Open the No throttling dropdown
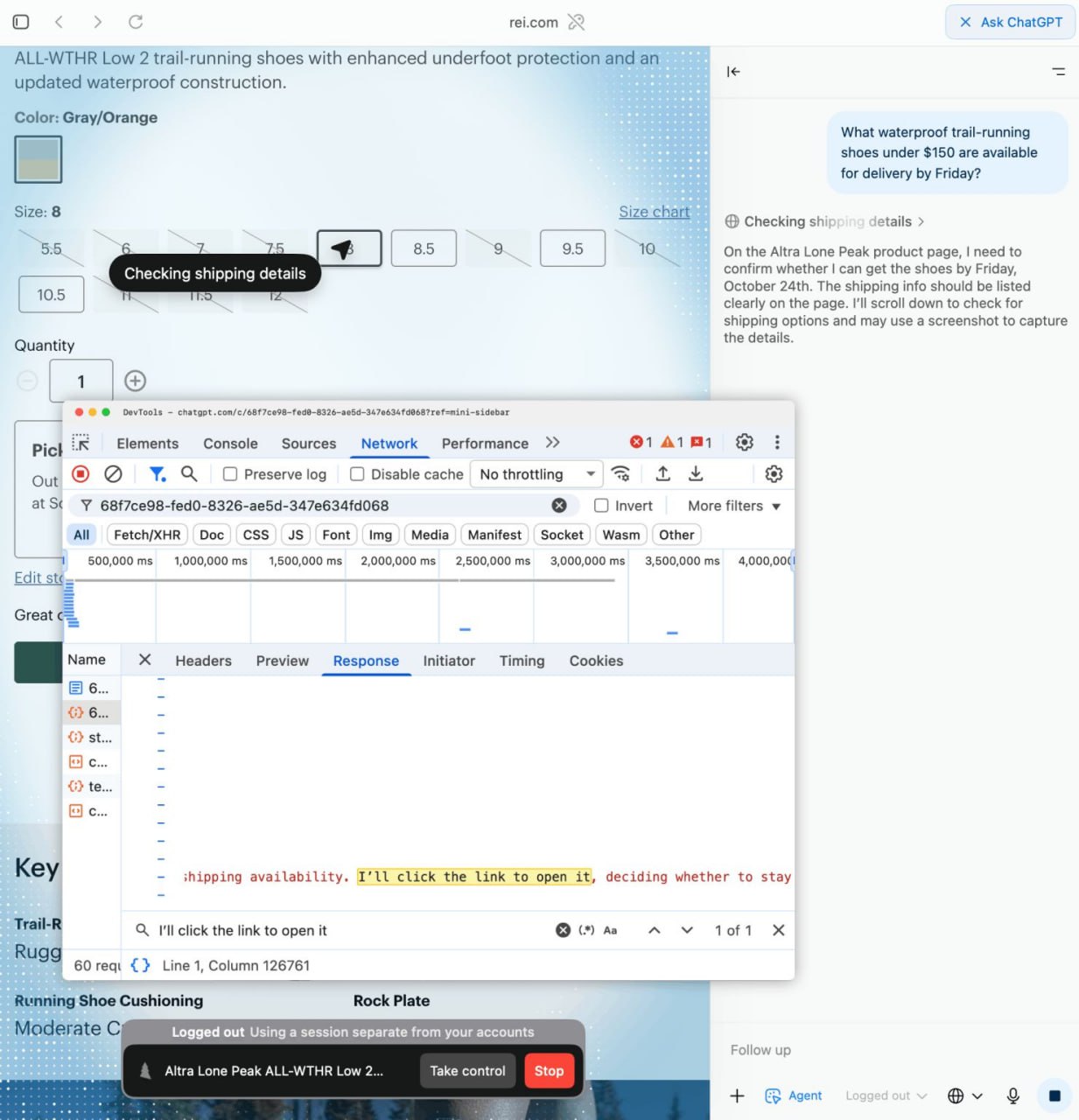 click(536, 474)
